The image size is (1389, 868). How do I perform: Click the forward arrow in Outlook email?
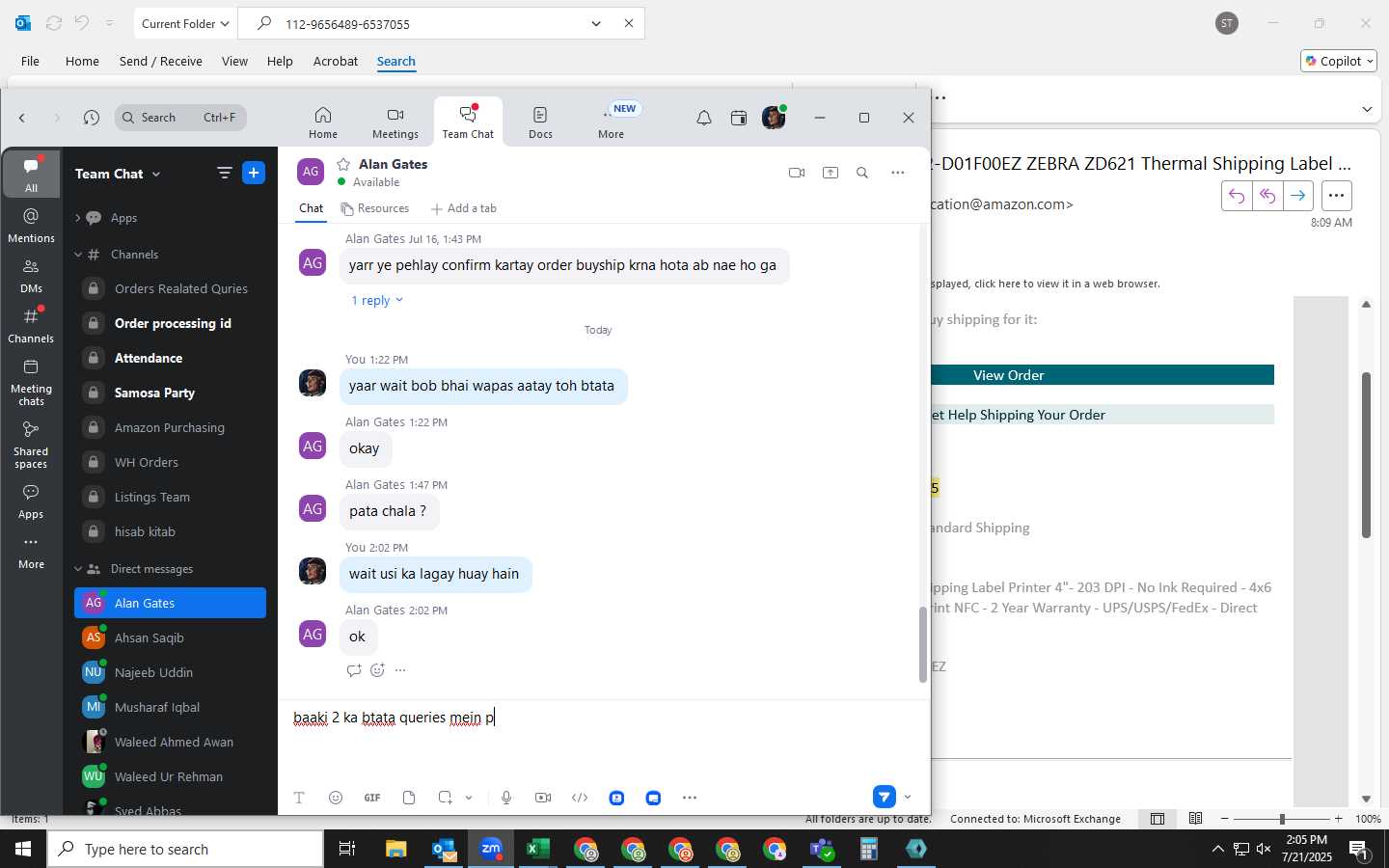[1298, 196]
